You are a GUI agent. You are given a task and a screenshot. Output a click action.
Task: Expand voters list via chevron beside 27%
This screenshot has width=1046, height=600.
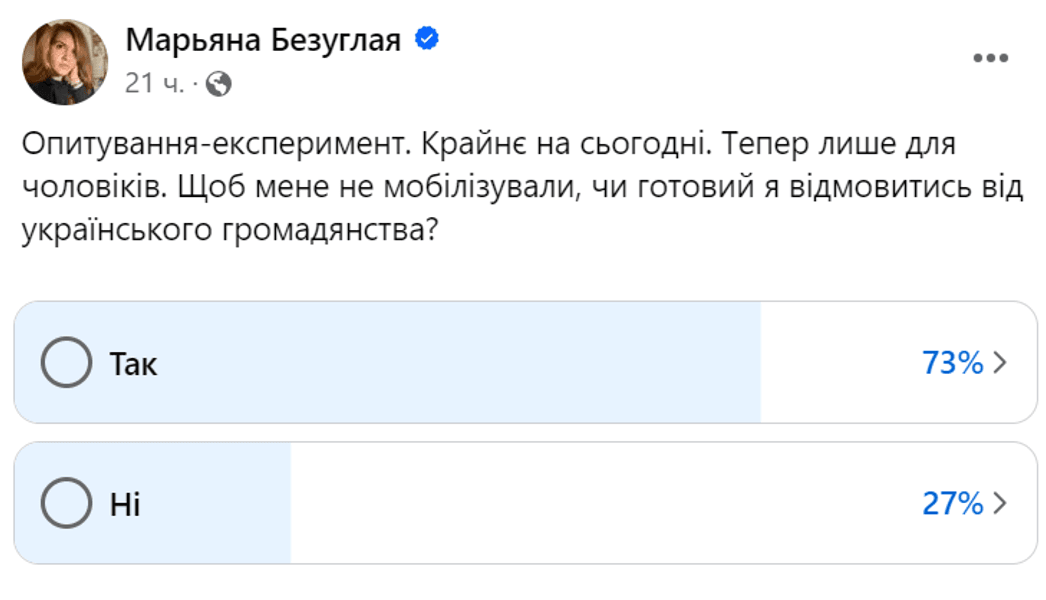998,504
